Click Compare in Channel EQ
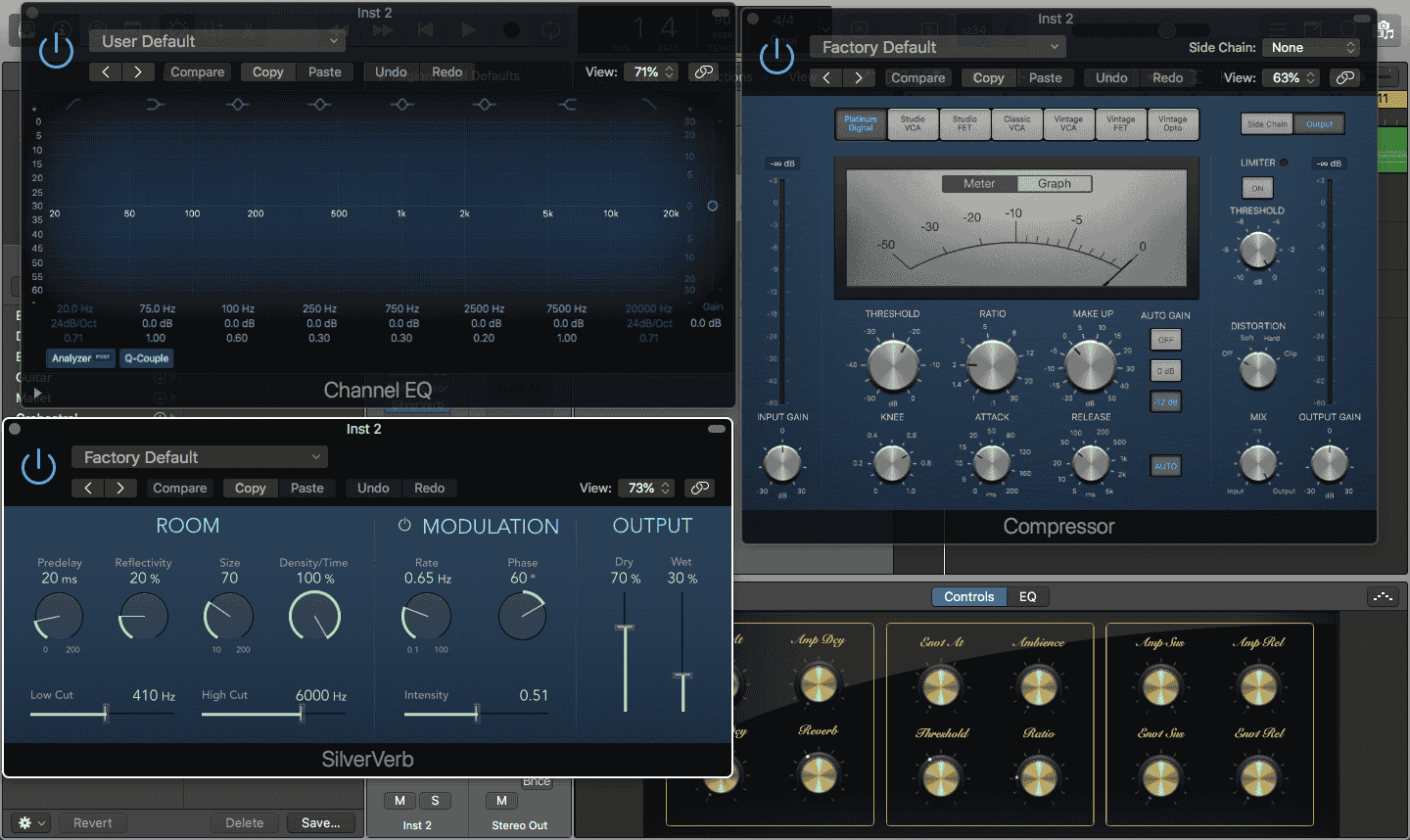 click(198, 71)
